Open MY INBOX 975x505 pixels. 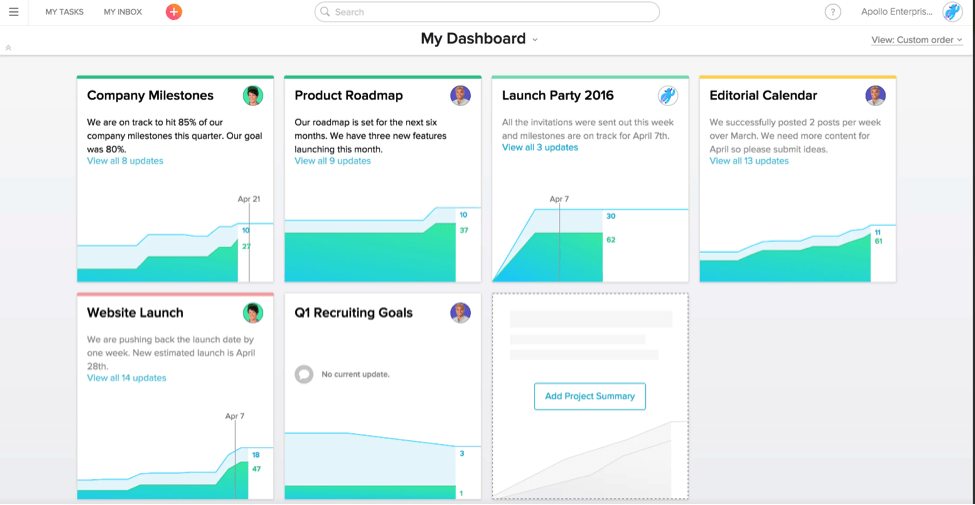(123, 12)
